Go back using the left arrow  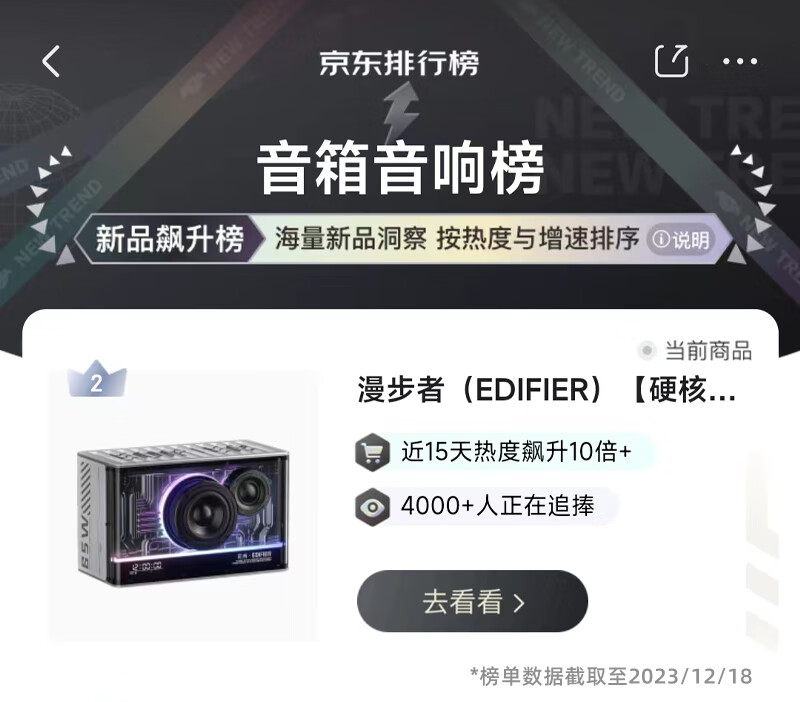pos(51,61)
